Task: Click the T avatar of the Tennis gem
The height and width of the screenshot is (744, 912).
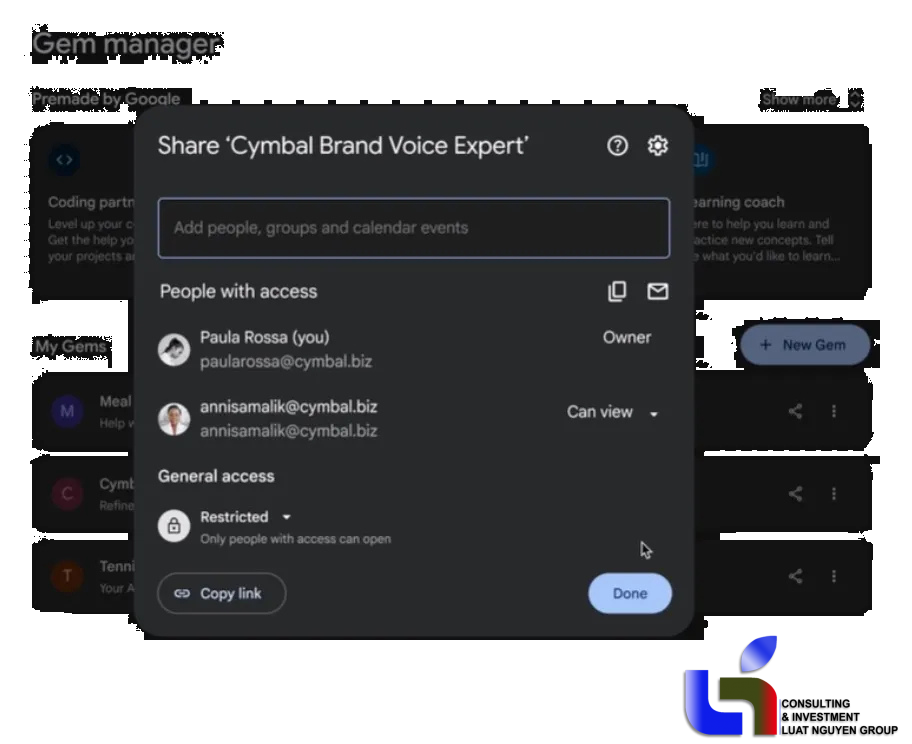Action: [67, 576]
